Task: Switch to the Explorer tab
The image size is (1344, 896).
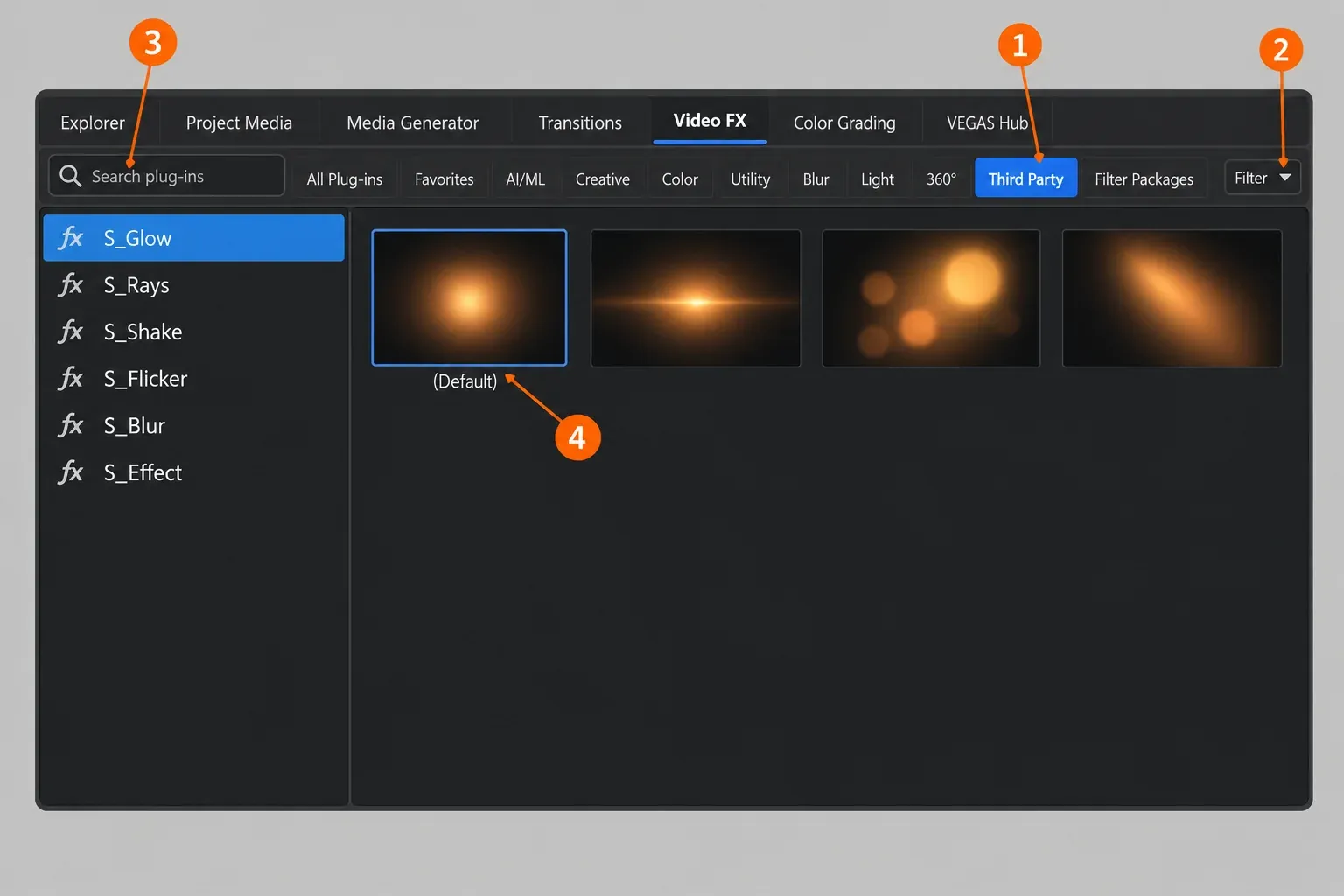Action: [93, 122]
